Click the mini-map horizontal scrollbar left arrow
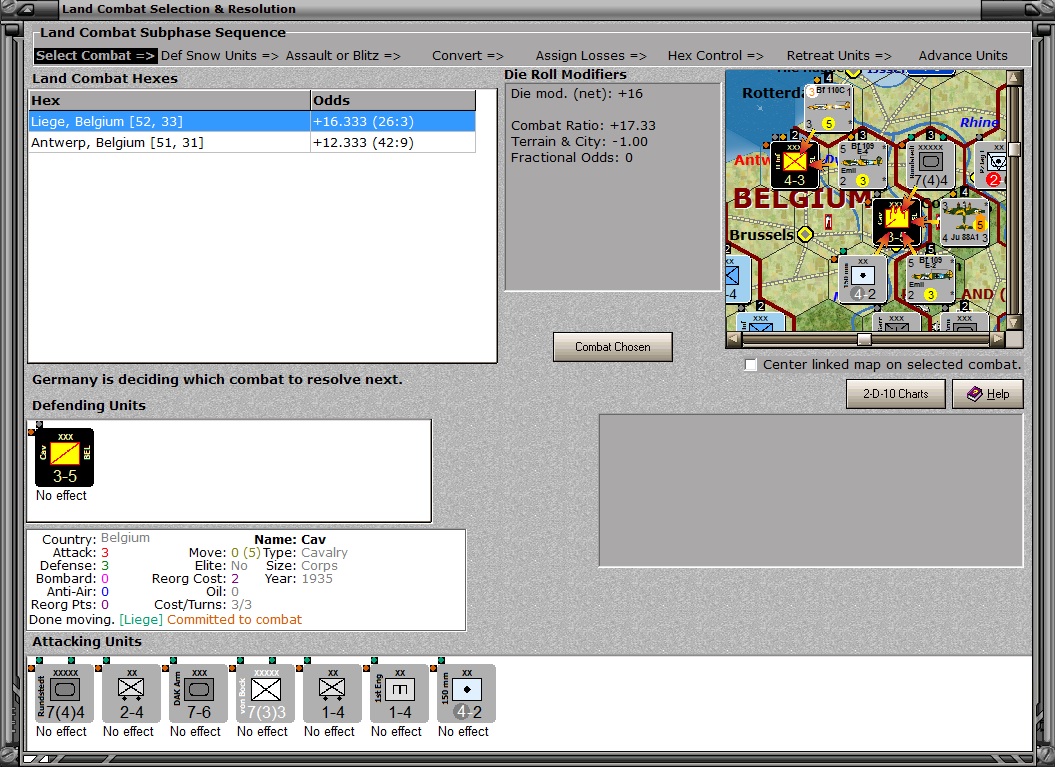 pyautogui.click(x=734, y=339)
